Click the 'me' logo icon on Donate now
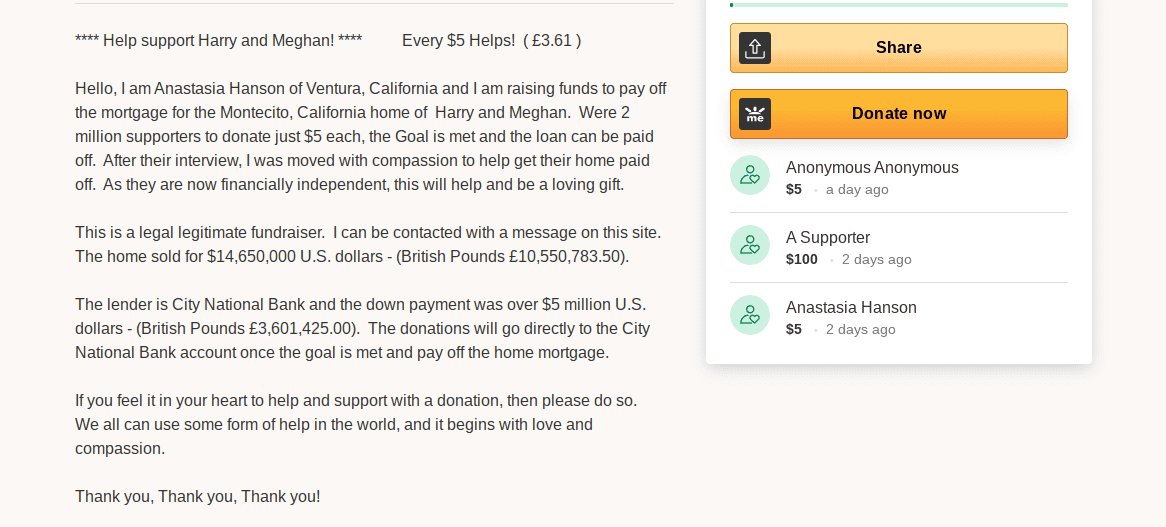This screenshot has width=1166, height=527. [x=755, y=114]
